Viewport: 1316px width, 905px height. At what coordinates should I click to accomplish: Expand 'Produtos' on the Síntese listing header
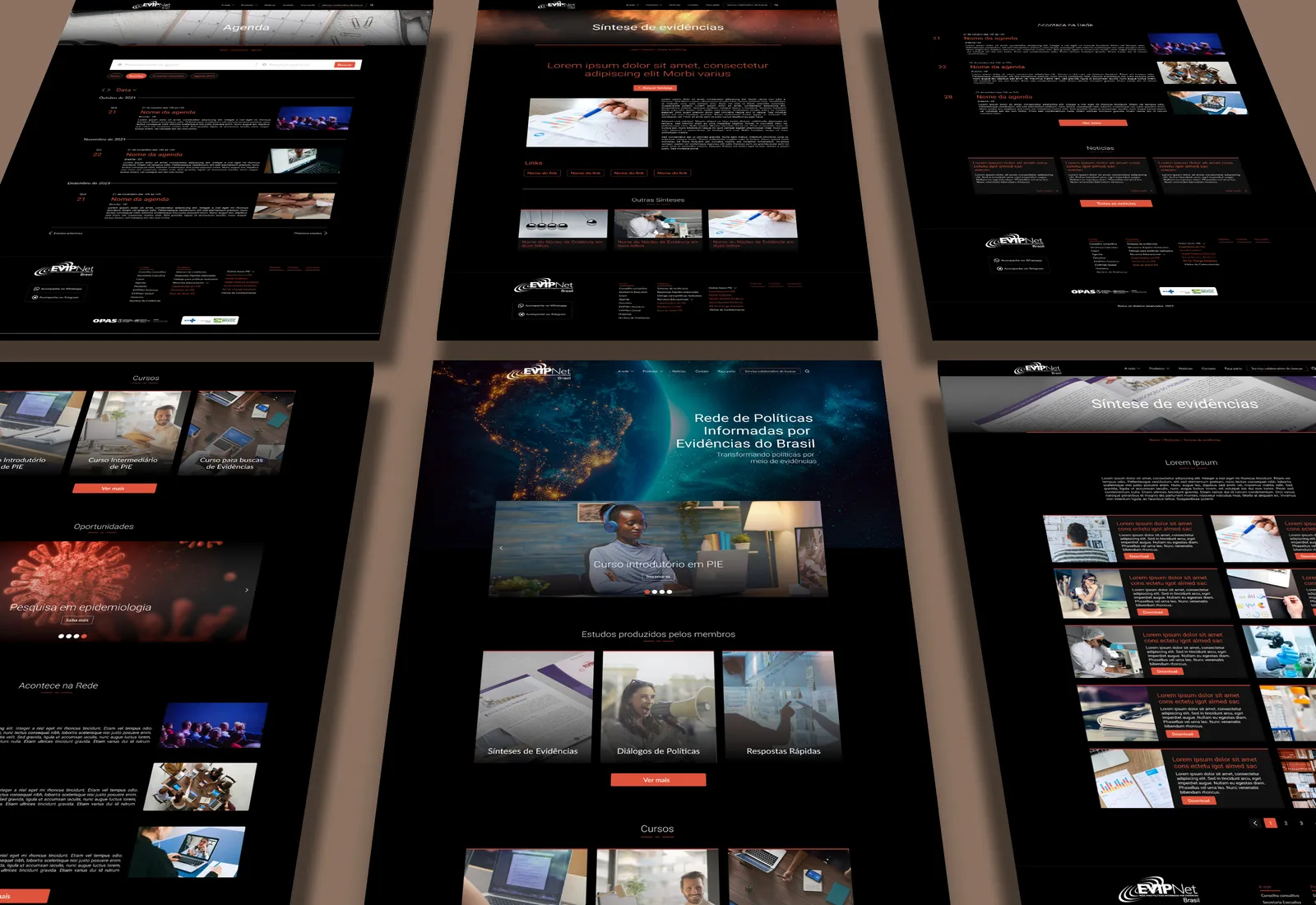1158,369
